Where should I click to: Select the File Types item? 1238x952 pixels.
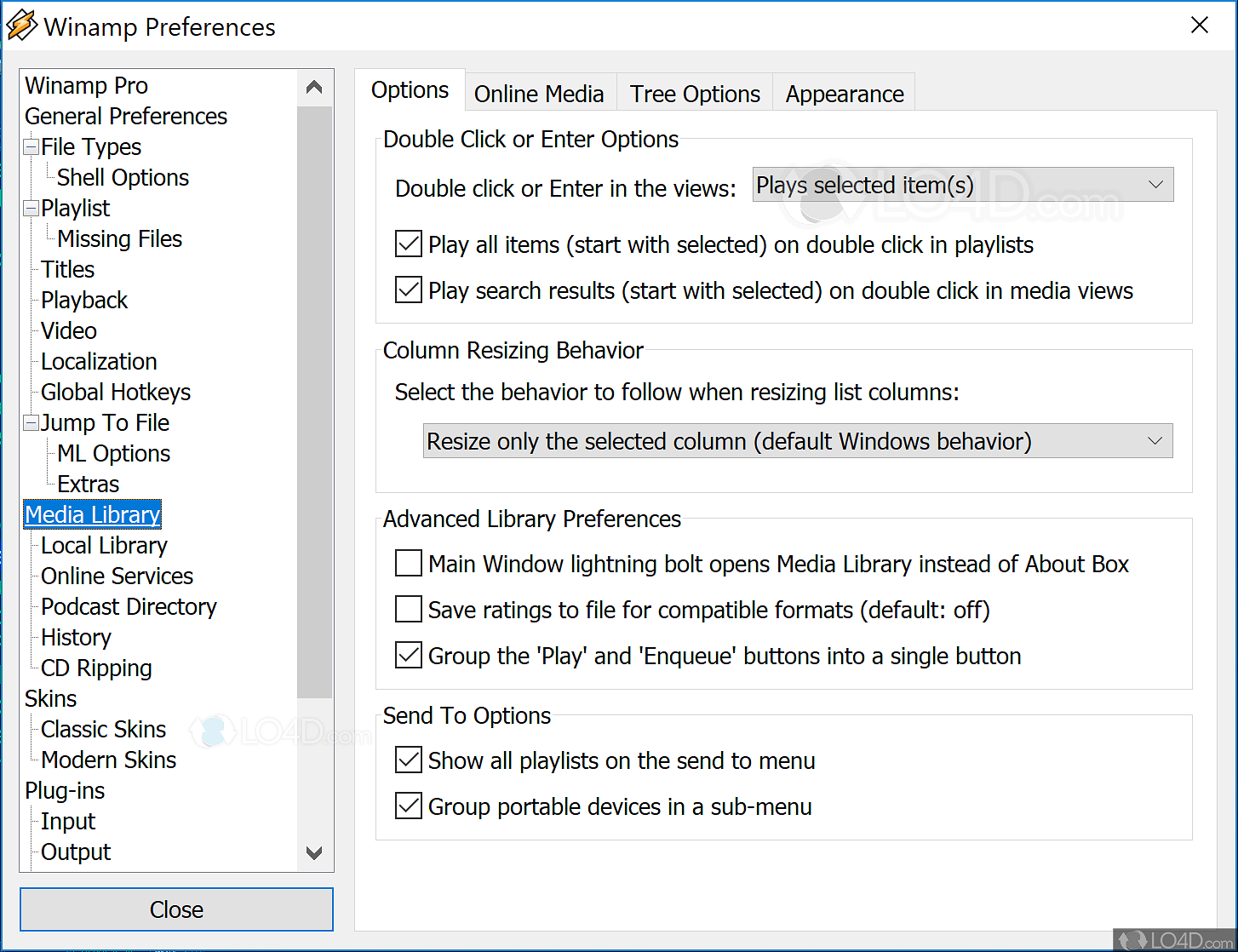click(x=91, y=147)
